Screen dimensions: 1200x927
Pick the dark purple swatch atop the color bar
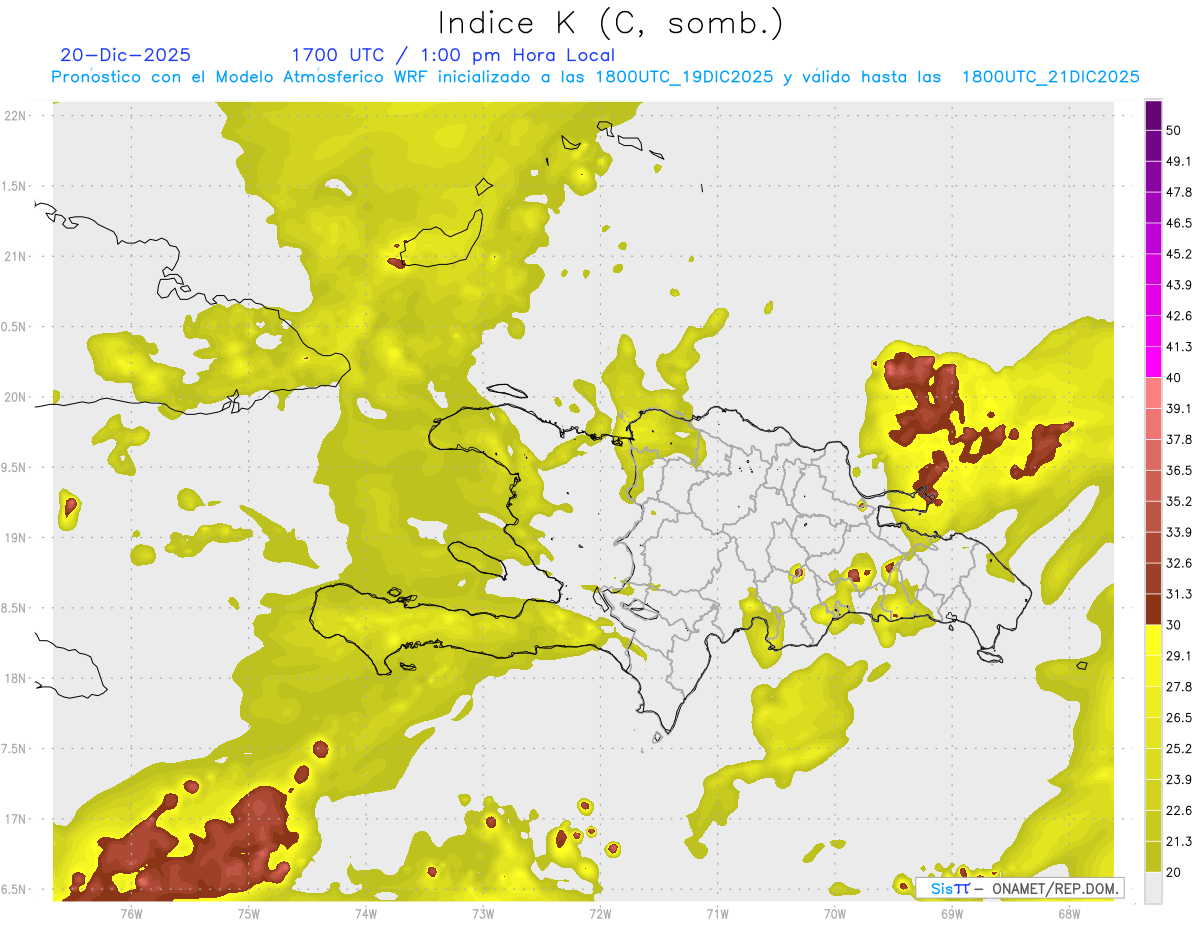(x=1153, y=115)
